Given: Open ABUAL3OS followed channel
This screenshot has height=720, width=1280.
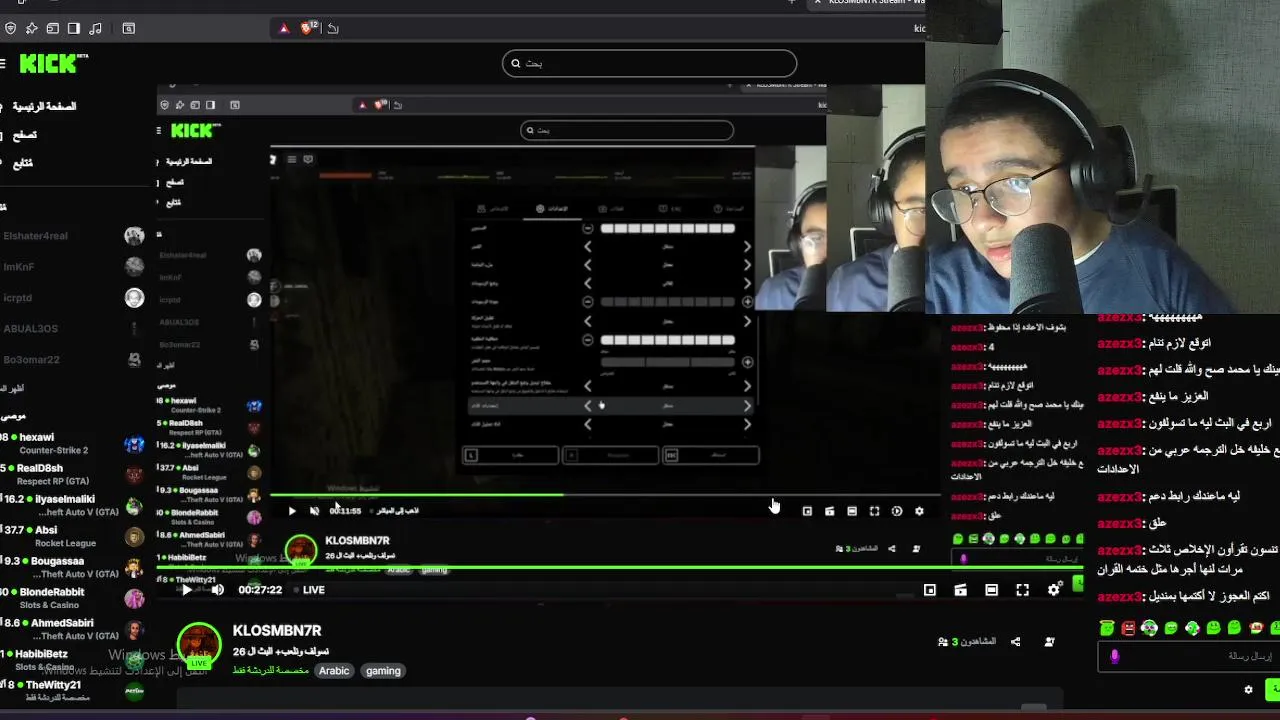Looking at the screenshot, I should 72,329.
